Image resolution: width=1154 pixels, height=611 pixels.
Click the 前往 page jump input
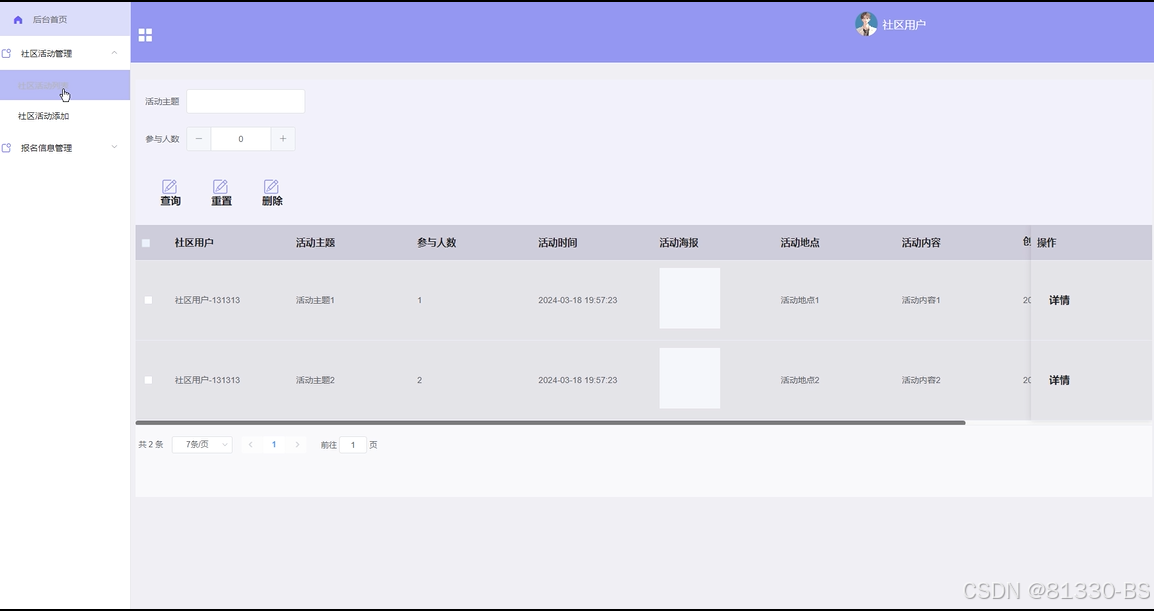click(x=353, y=445)
